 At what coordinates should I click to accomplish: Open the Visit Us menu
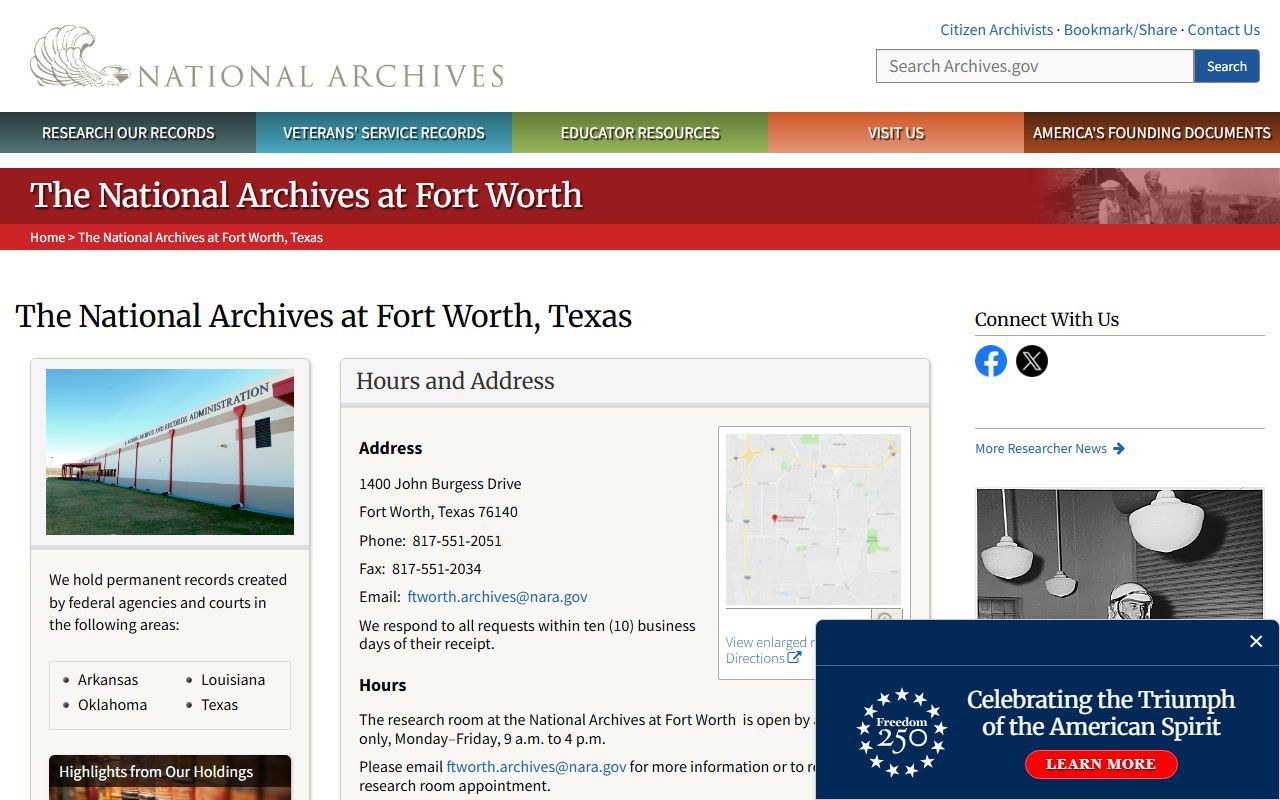pyautogui.click(x=896, y=132)
